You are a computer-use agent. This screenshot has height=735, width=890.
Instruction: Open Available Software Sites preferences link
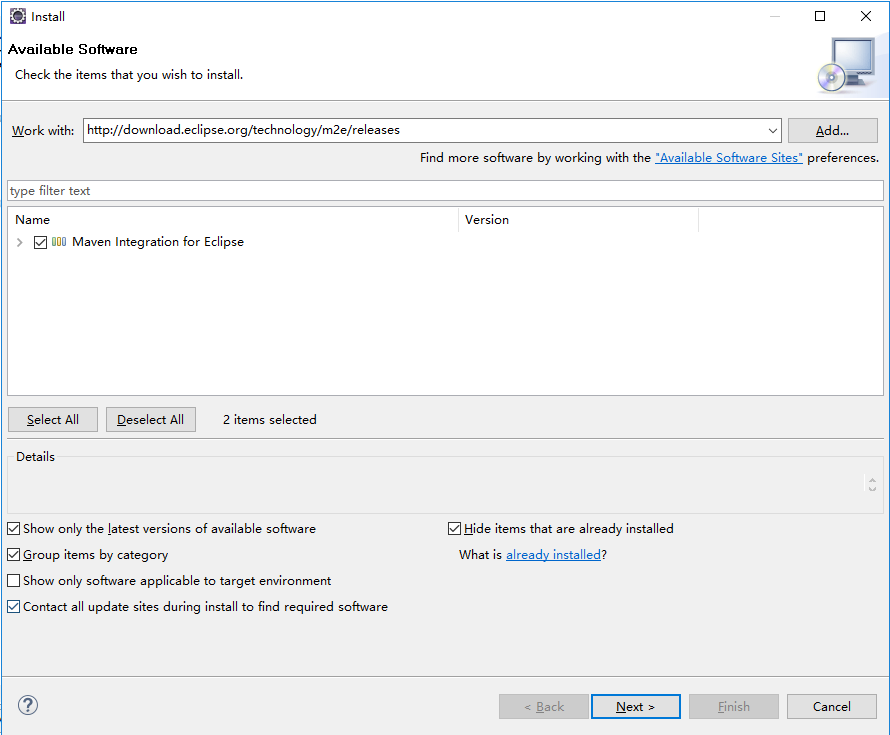pyautogui.click(x=729, y=158)
